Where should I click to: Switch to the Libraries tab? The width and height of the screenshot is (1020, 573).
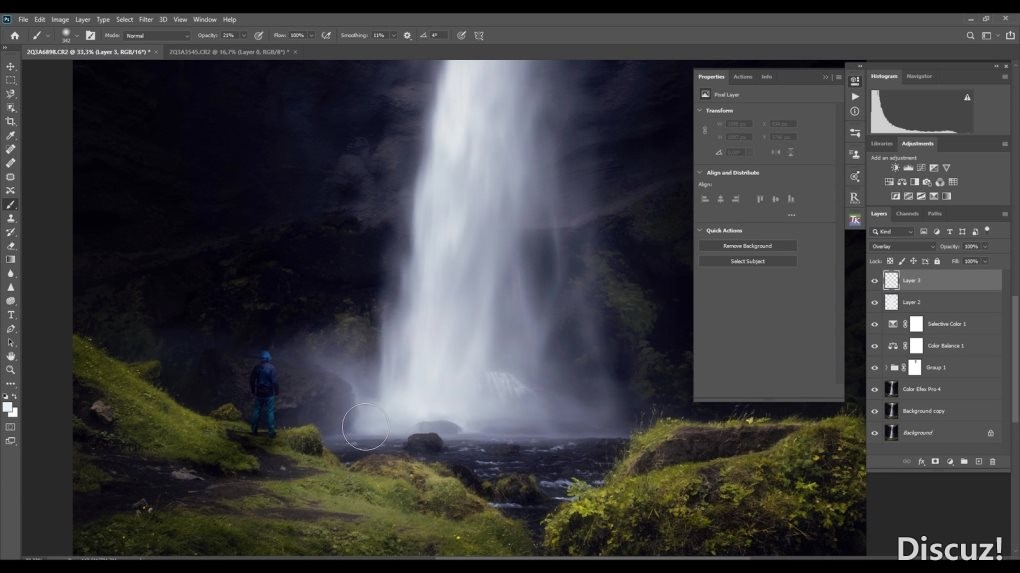tap(881, 144)
